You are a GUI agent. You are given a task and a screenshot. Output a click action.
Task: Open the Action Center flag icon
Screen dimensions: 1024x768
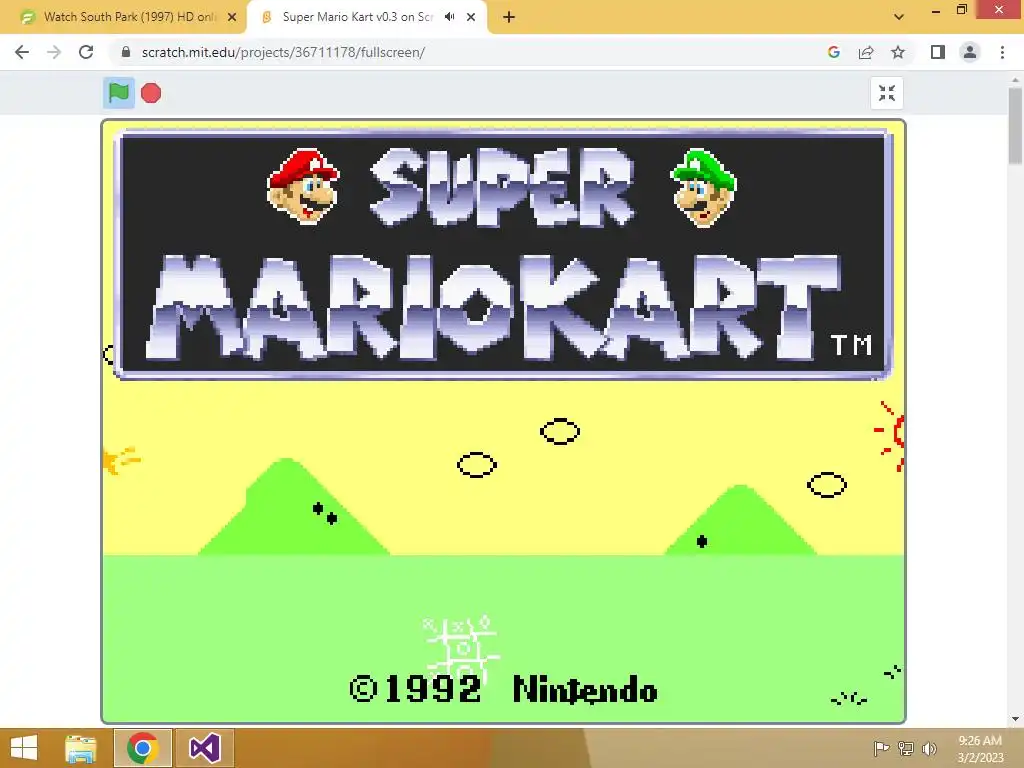[x=881, y=748]
